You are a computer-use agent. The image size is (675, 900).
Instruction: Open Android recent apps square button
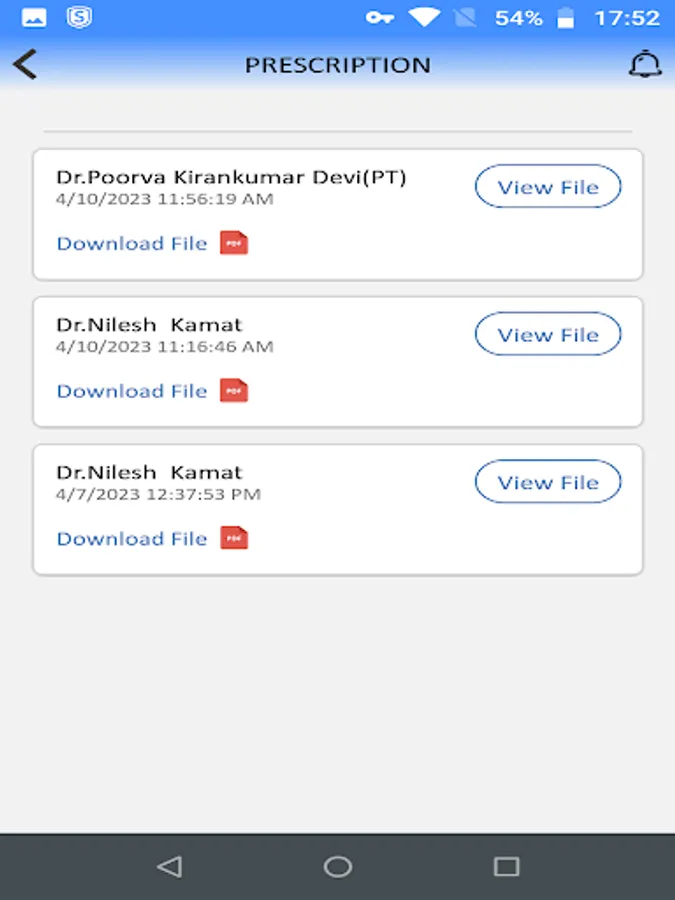(x=507, y=866)
